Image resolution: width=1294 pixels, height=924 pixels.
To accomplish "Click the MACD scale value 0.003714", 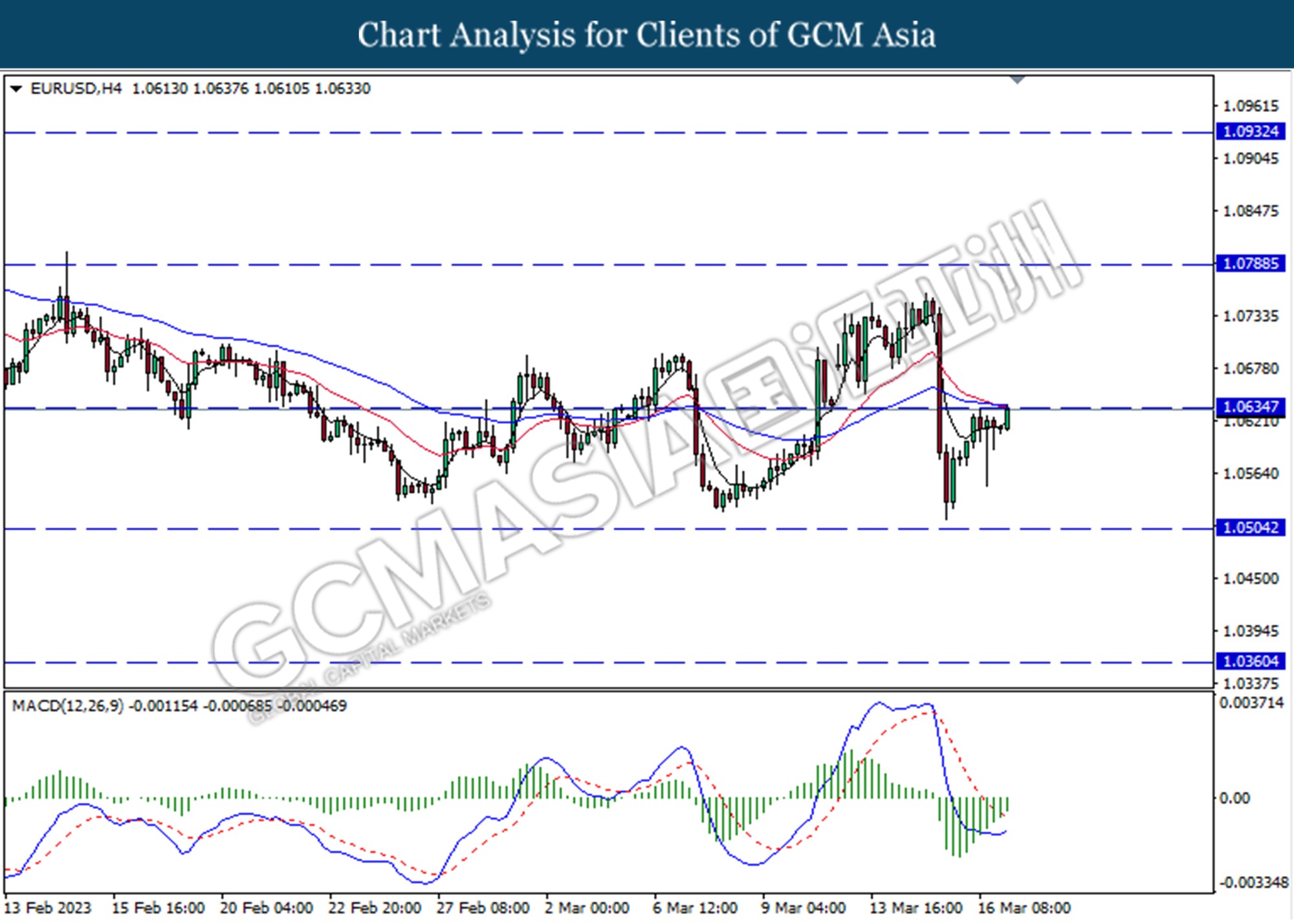I will click(x=1251, y=703).
